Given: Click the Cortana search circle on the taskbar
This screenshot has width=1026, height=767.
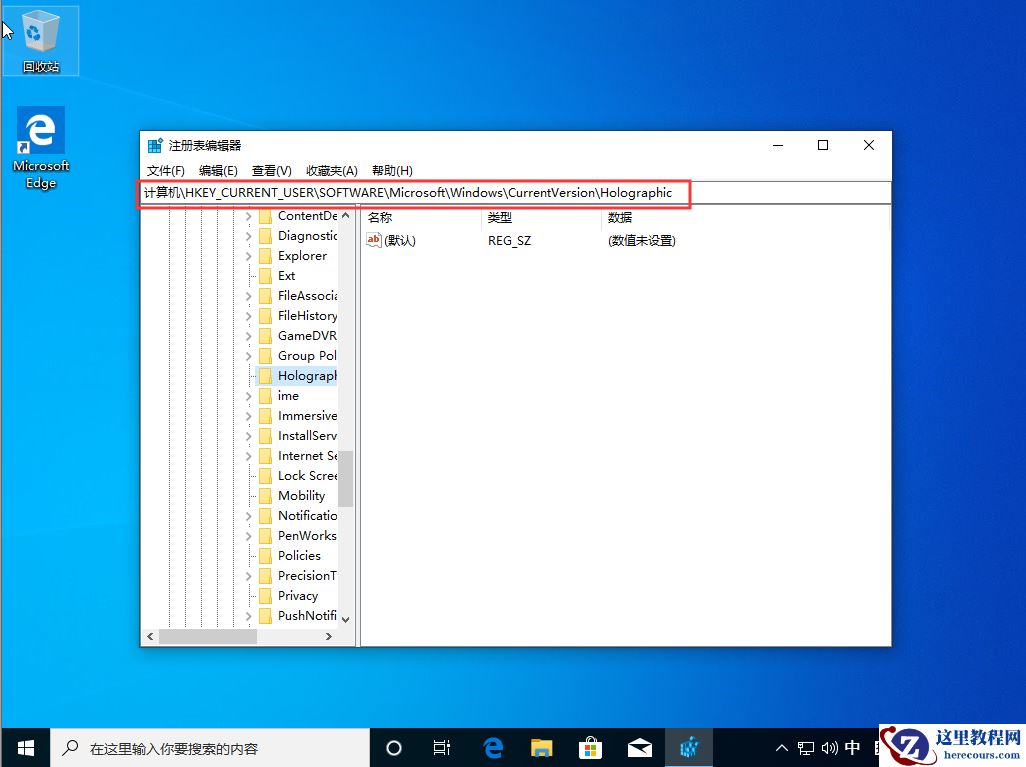Looking at the screenshot, I should click(392, 747).
